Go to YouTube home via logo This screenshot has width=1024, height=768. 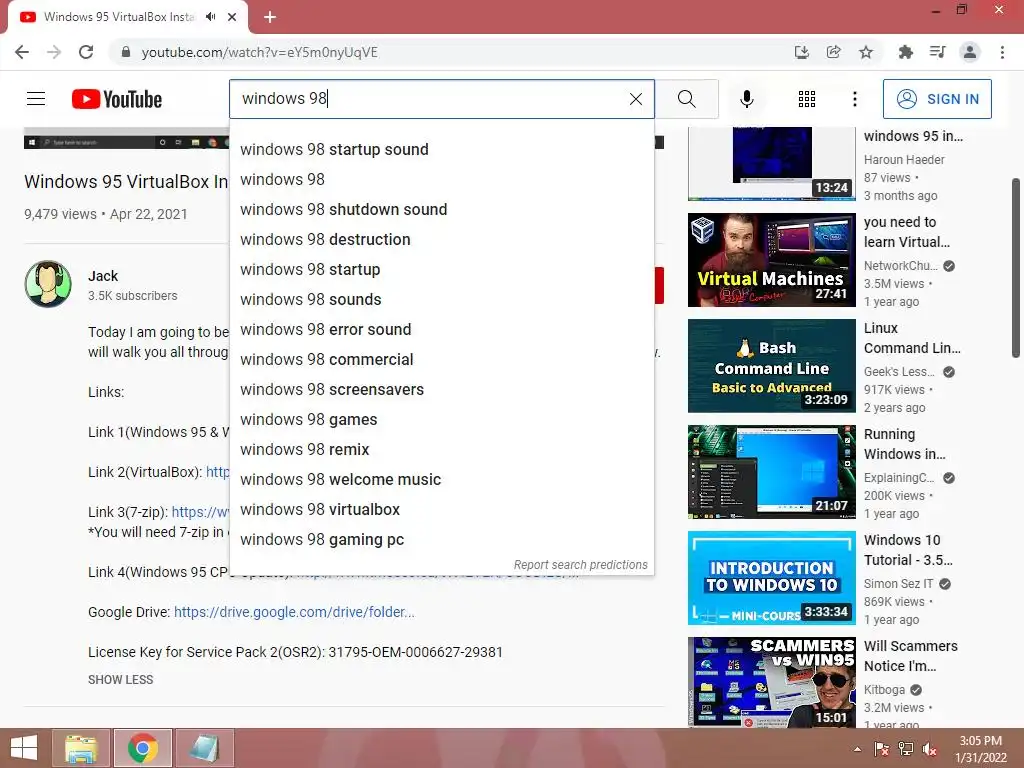pos(117,99)
